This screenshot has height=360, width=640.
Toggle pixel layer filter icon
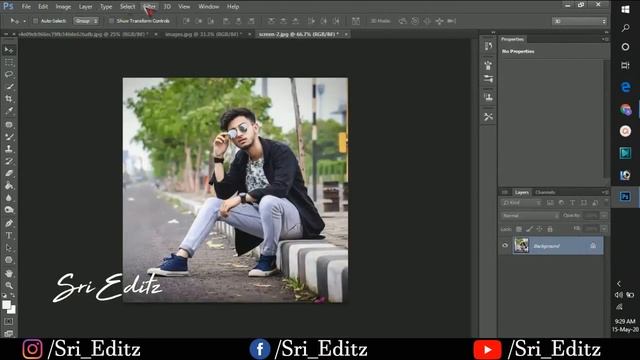click(550, 203)
